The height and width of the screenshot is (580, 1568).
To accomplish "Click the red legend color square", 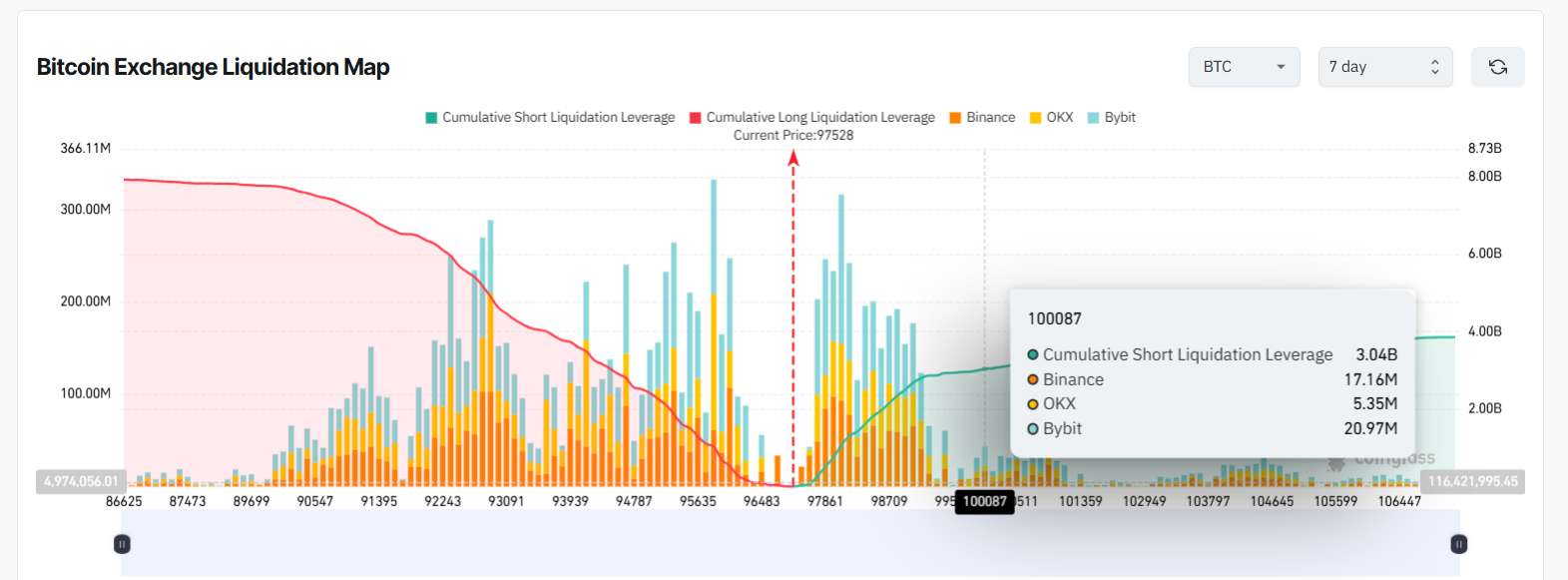I will click(696, 118).
